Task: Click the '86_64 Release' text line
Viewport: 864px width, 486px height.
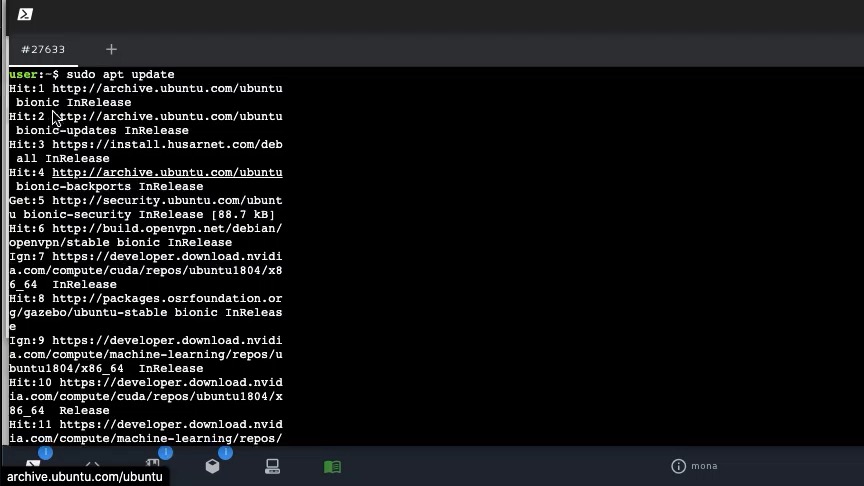Action: click(x=59, y=411)
